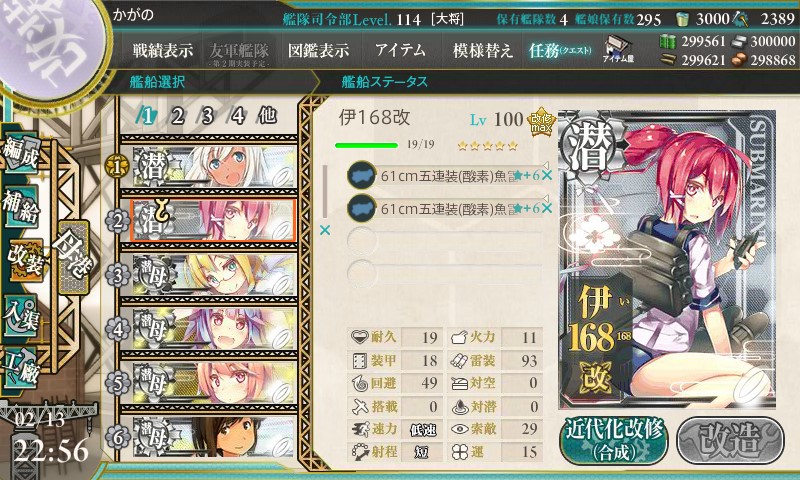The width and height of the screenshot is (800, 480).
Task: Open the 任務(クエスト) quest menu
Action: coord(560,50)
